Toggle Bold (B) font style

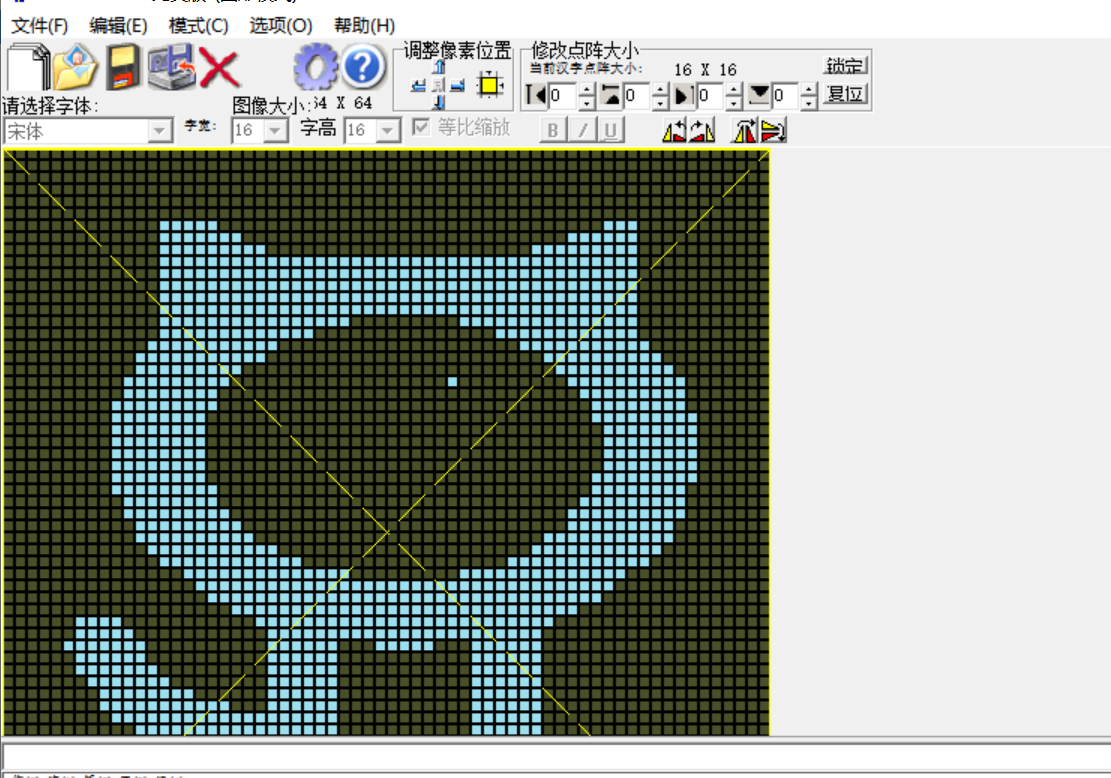coord(553,130)
